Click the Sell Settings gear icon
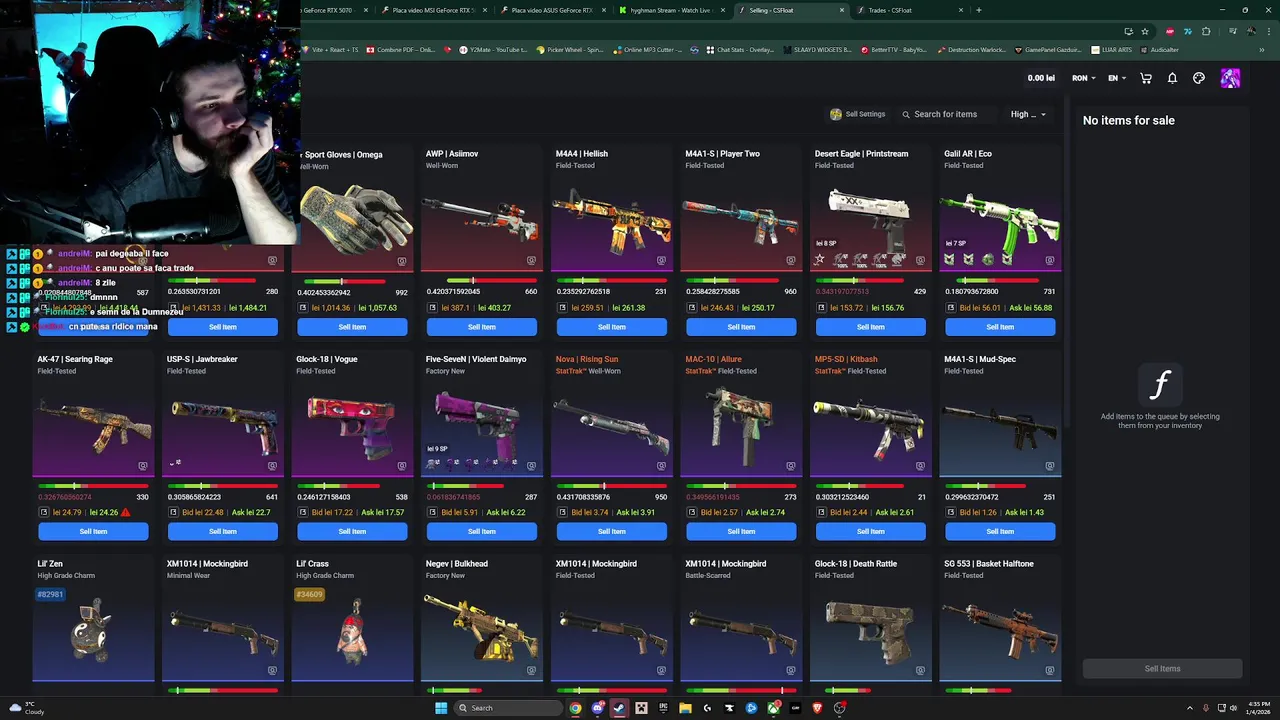Image resolution: width=1280 pixels, height=720 pixels. [x=836, y=114]
